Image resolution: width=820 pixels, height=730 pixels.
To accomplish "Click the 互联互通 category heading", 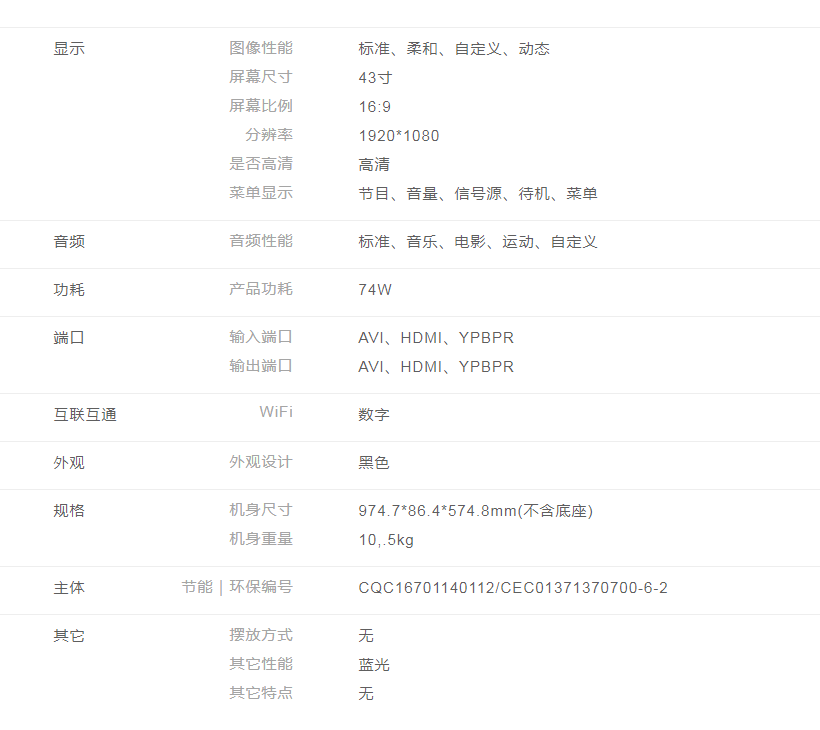I will (x=85, y=414).
